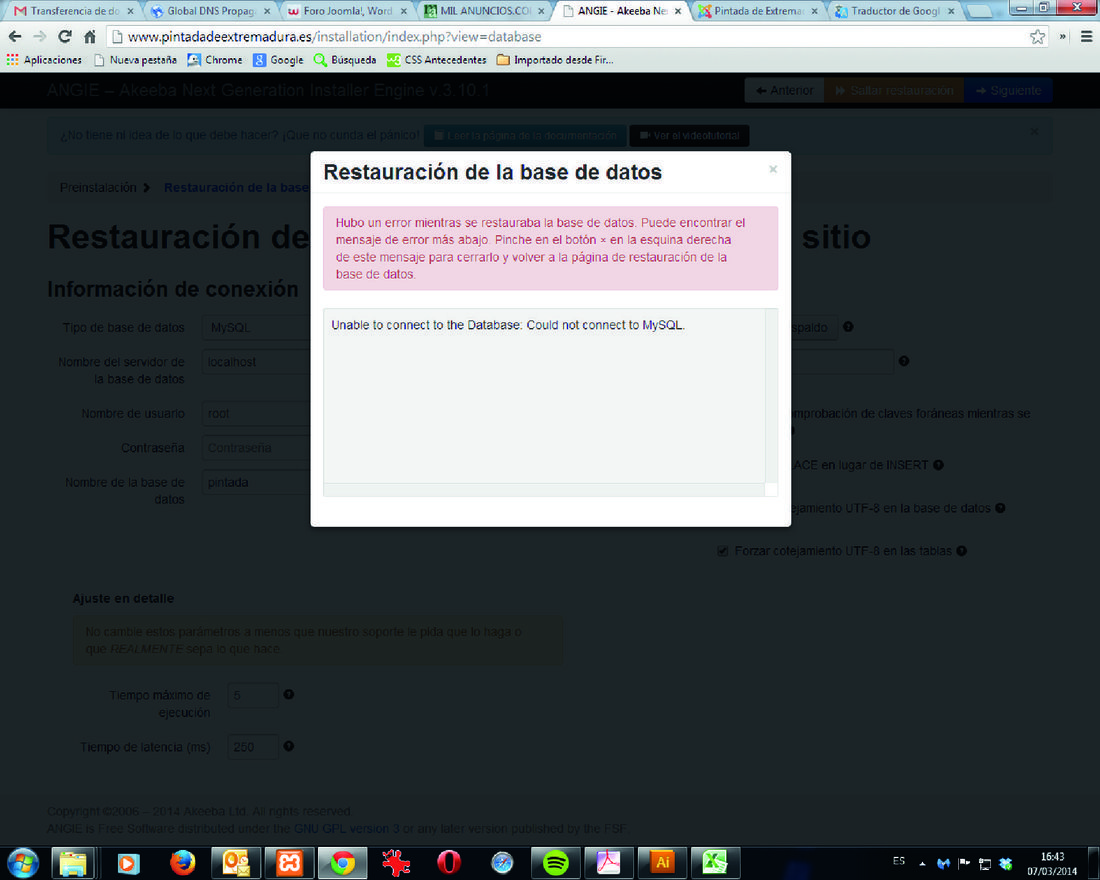Open the media player taskbar icon
The height and width of the screenshot is (880, 1100).
(128, 863)
